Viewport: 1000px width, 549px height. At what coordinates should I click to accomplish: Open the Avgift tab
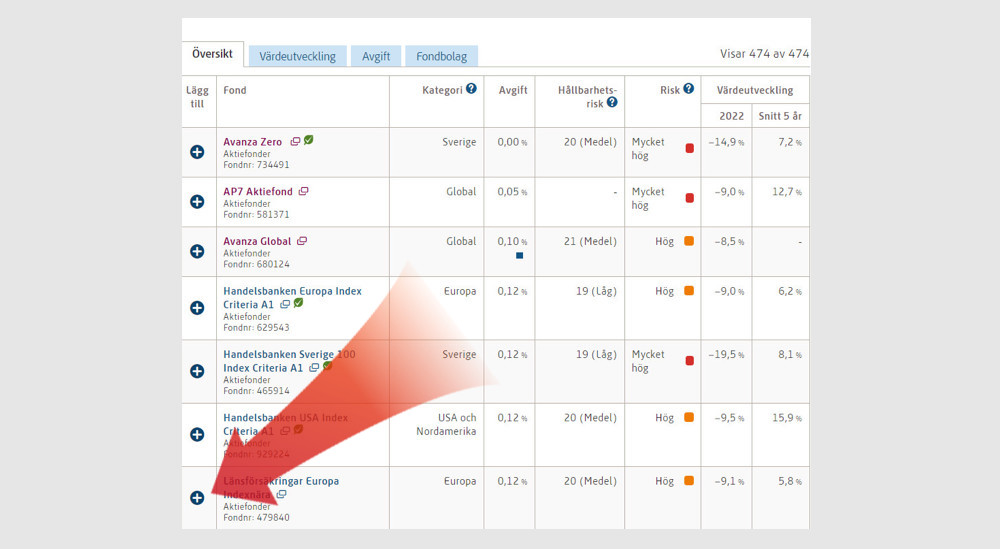(x=376, y=56)
